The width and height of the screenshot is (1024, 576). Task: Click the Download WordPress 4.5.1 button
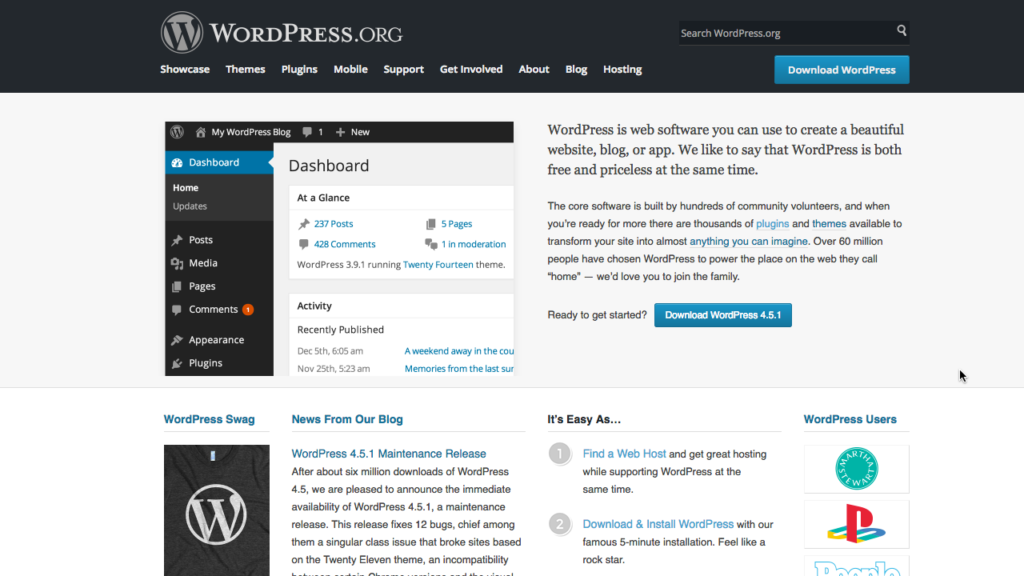pos(723,315)
